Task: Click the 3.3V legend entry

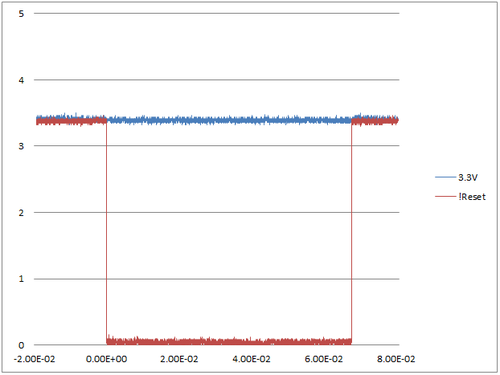Action: [x=456, y=177]
